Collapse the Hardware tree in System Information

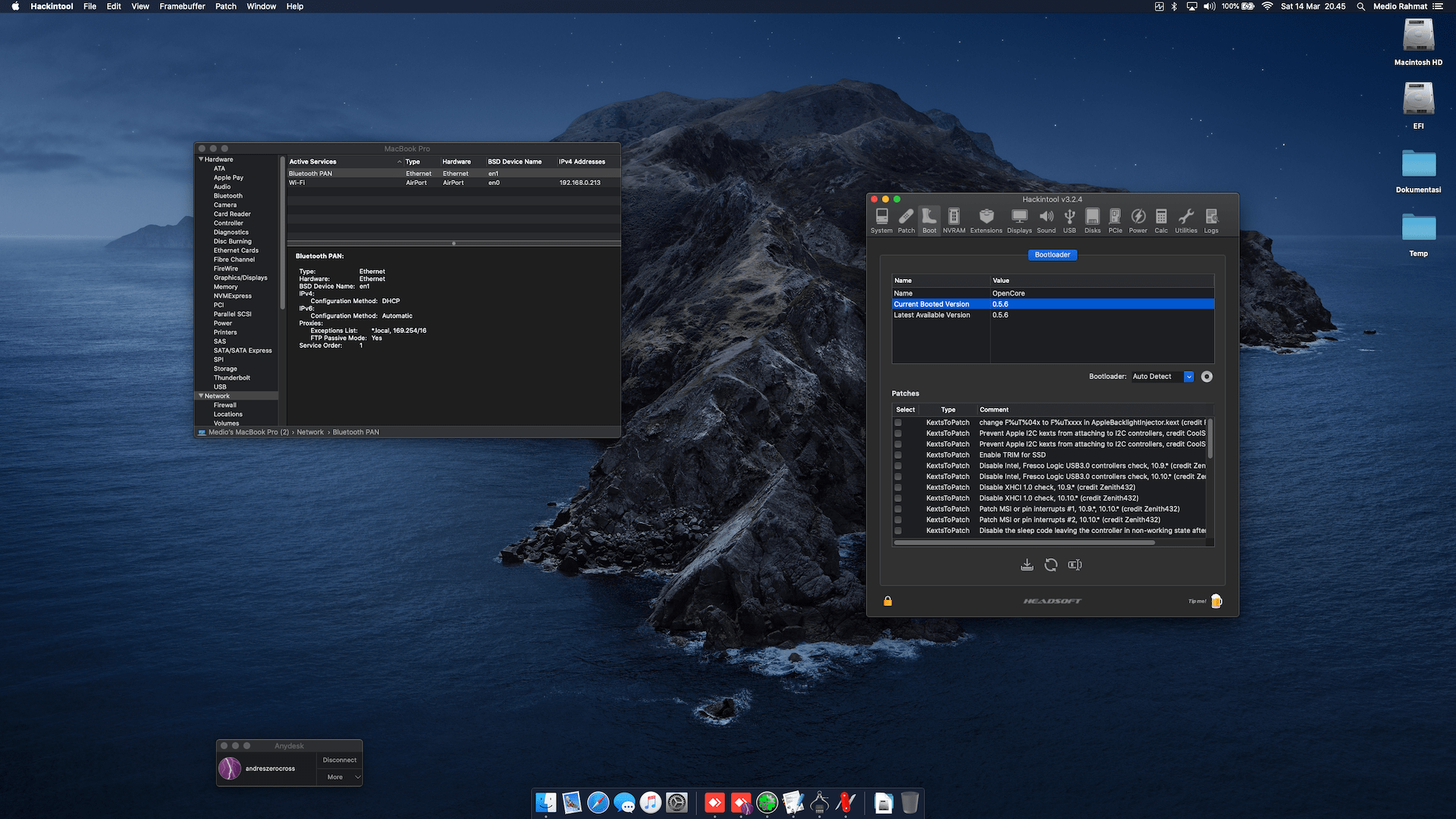tap(201, 159)
